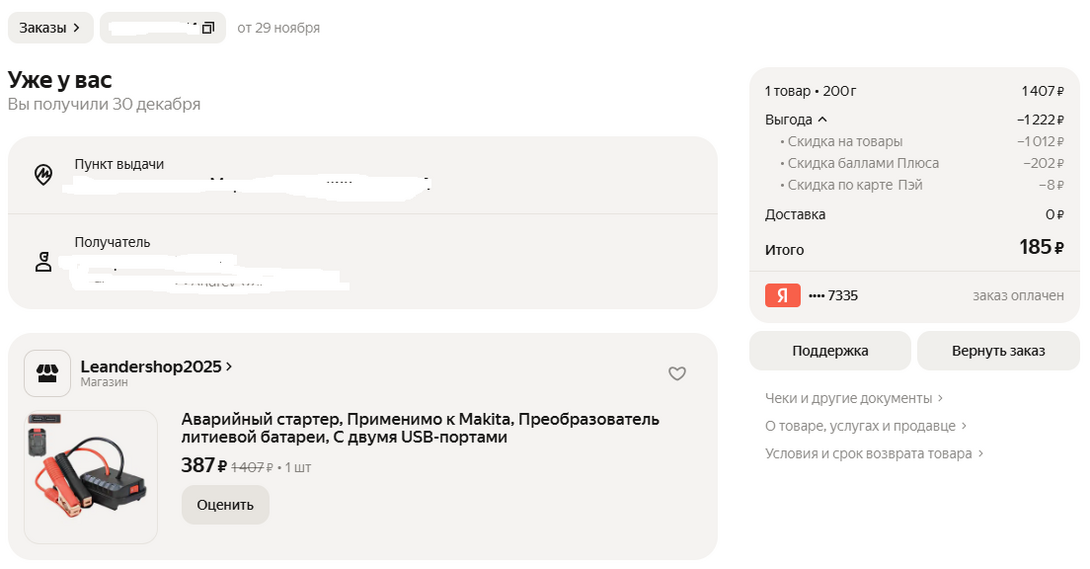1090x569 pixels.
Task: Open the Аварийный стартер product title
Action: [x=420, y=428]
